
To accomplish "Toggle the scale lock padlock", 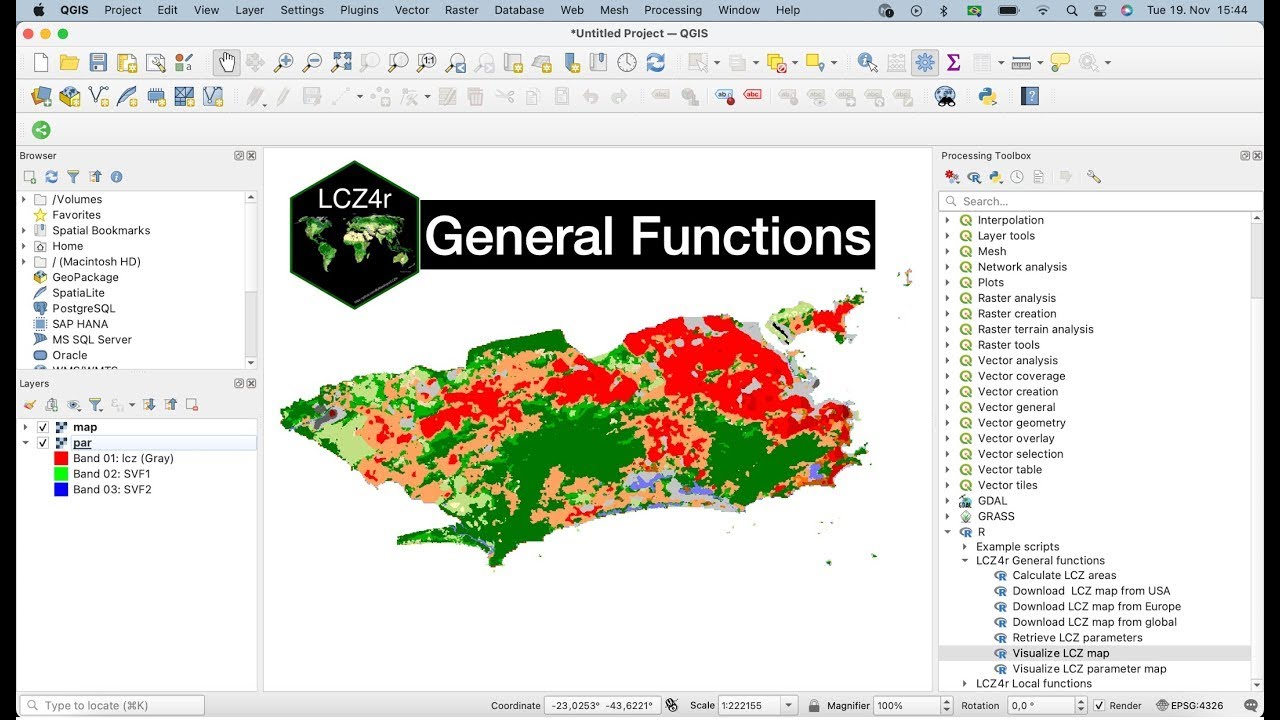I will point(814,706).
